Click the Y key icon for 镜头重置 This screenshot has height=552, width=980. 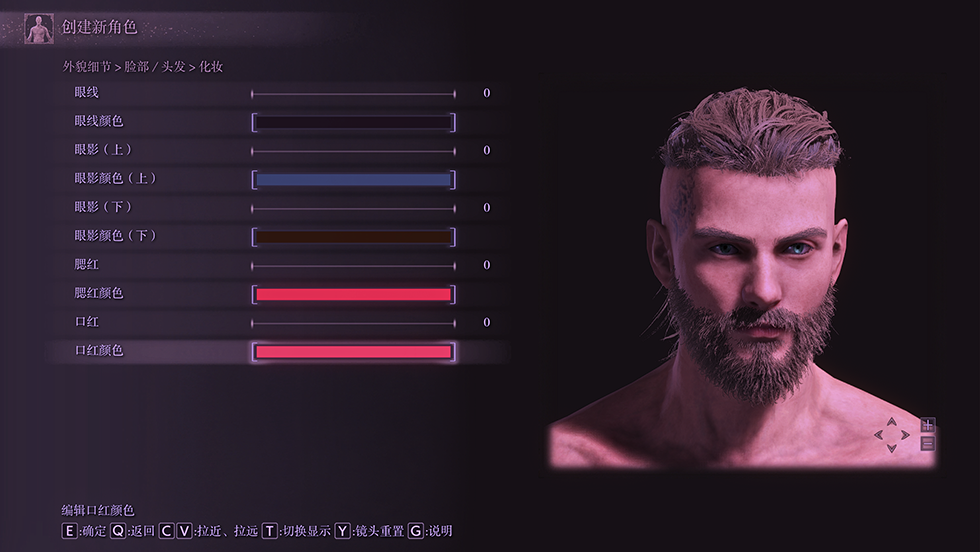342,531
